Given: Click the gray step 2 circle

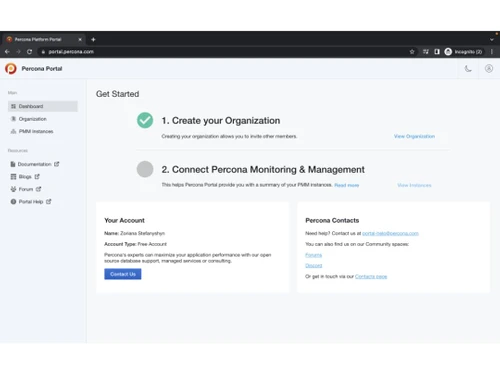Looking at the screenshot, I should coord(145,169).
